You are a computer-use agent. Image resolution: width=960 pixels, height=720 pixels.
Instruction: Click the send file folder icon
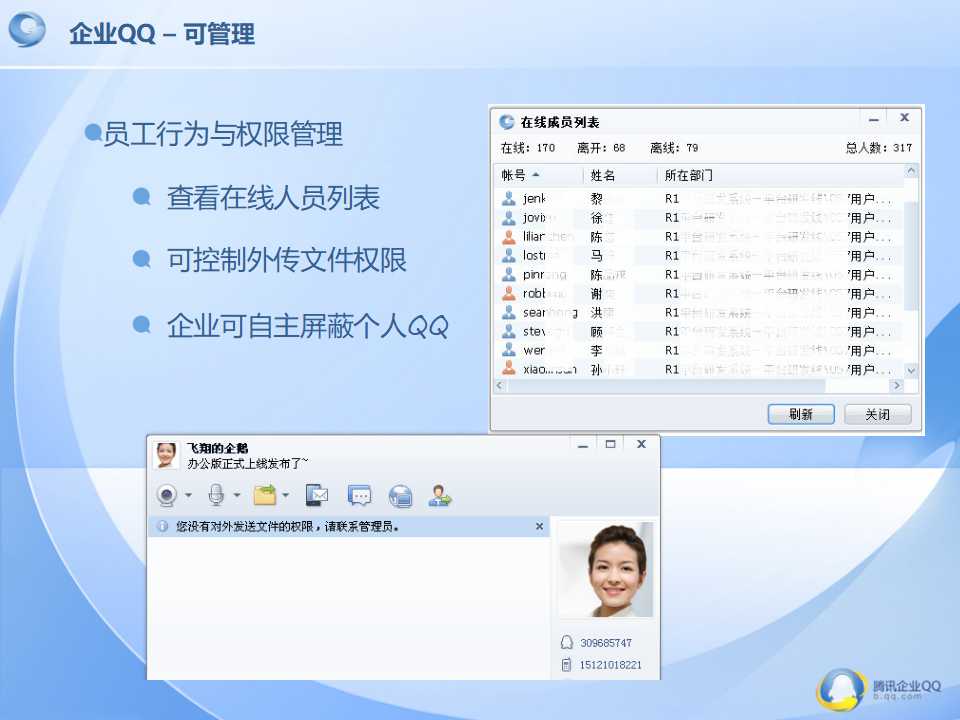[264, 495]
